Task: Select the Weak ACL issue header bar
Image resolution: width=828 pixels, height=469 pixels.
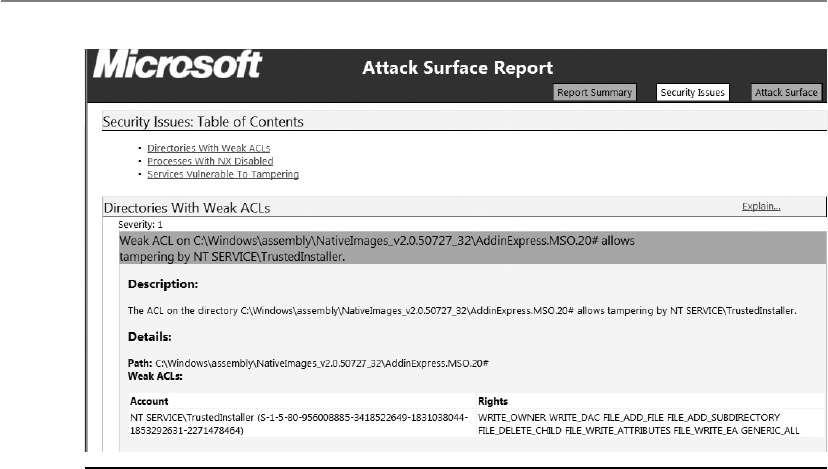Action: 473,248
